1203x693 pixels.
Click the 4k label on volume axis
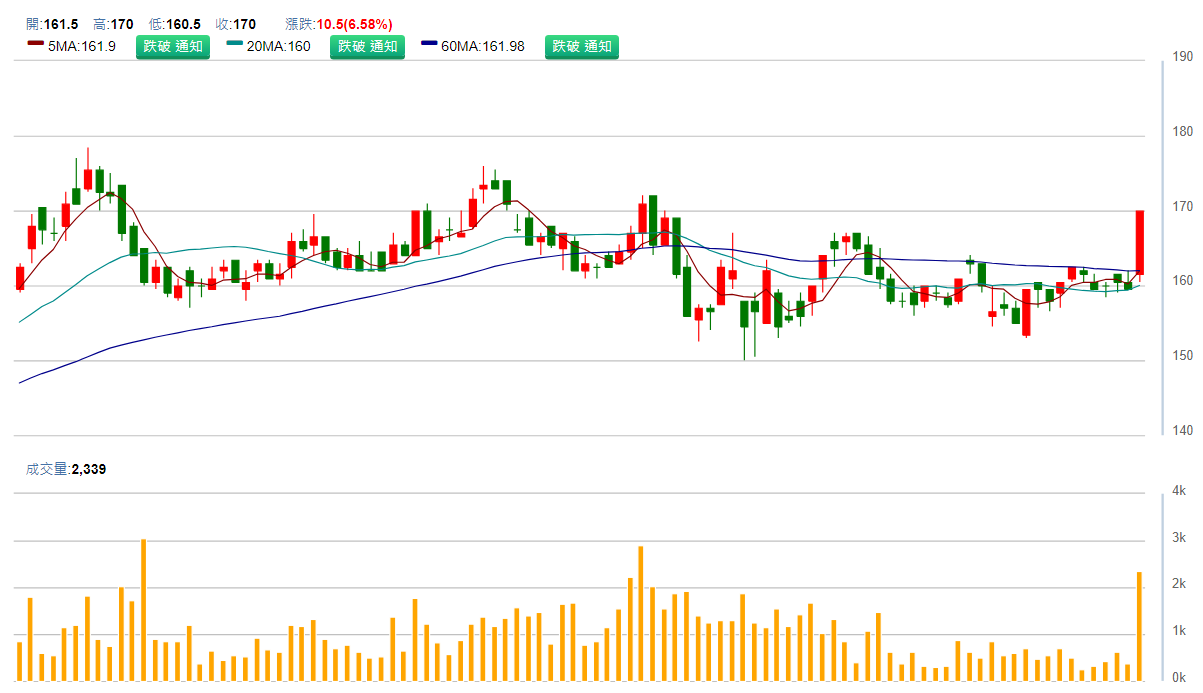pyautogui.click(x=1179, y=491)
